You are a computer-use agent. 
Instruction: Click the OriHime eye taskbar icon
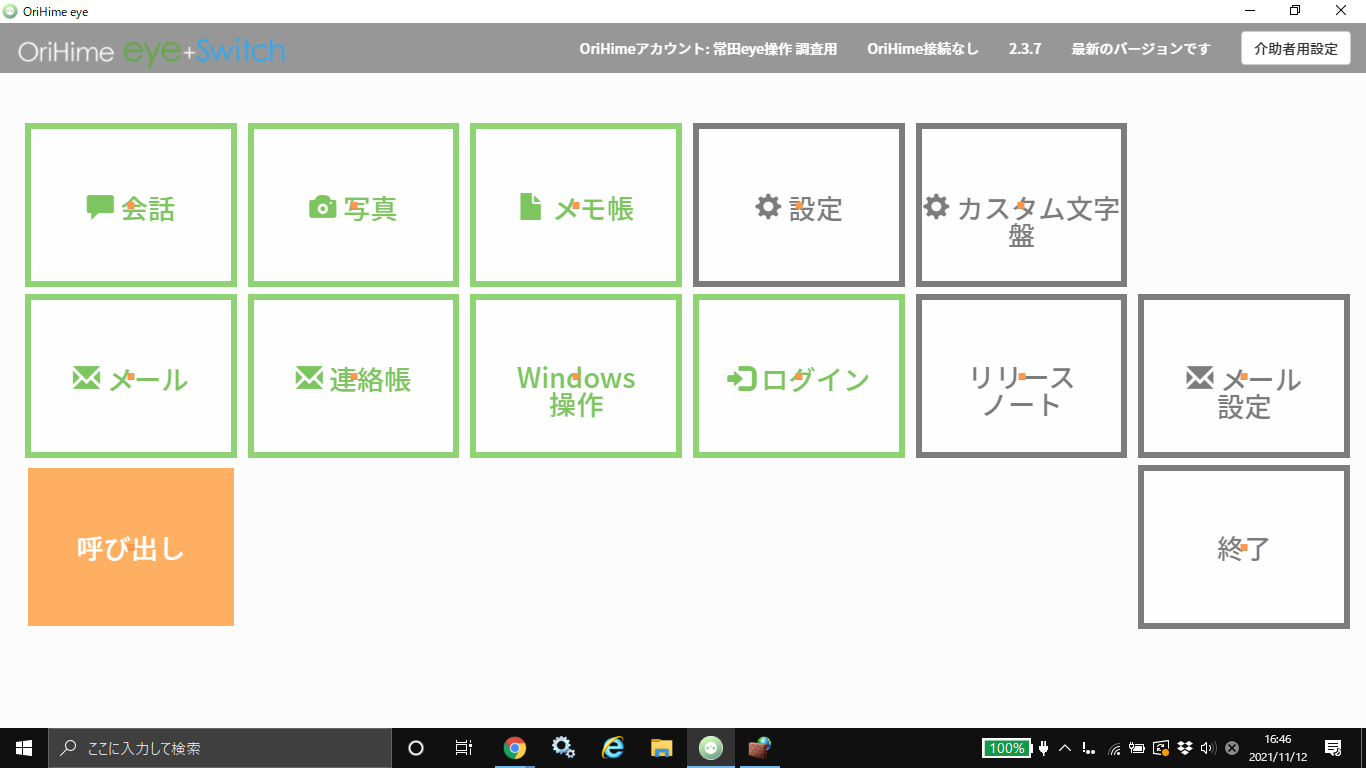tap(711, 748)
